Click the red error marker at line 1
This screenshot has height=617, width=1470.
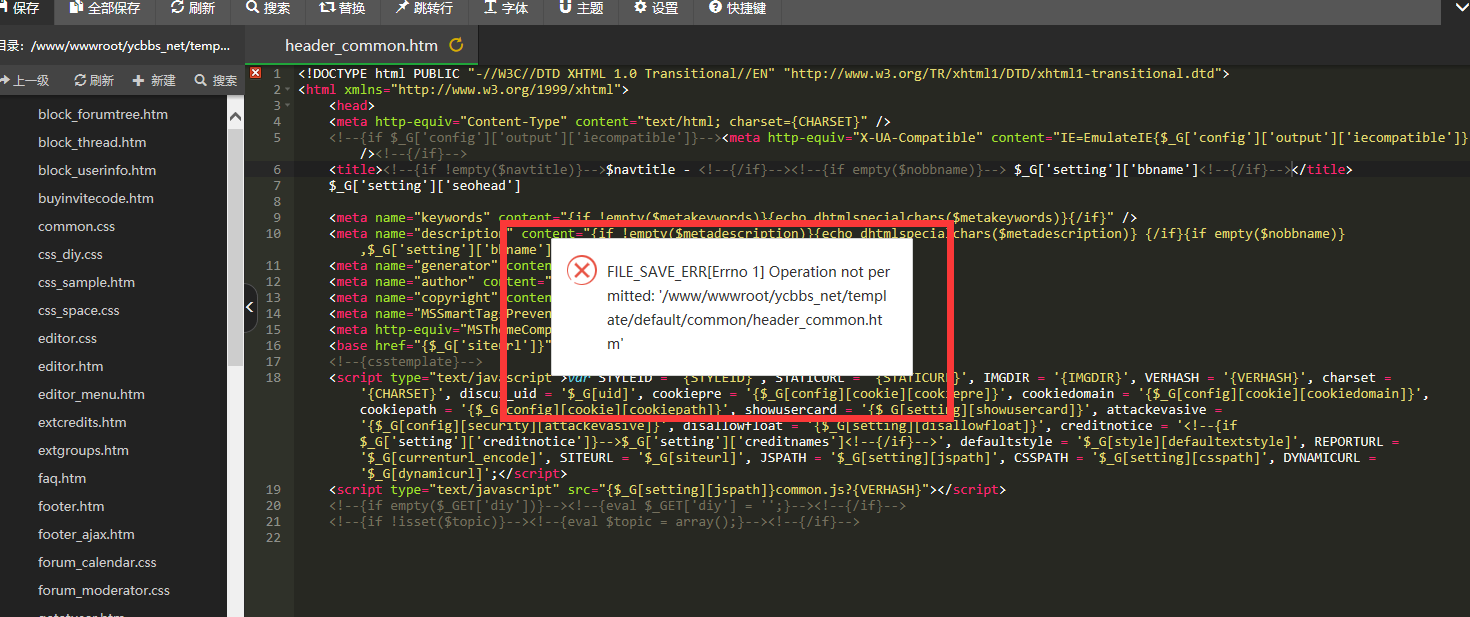pos(255,73)
